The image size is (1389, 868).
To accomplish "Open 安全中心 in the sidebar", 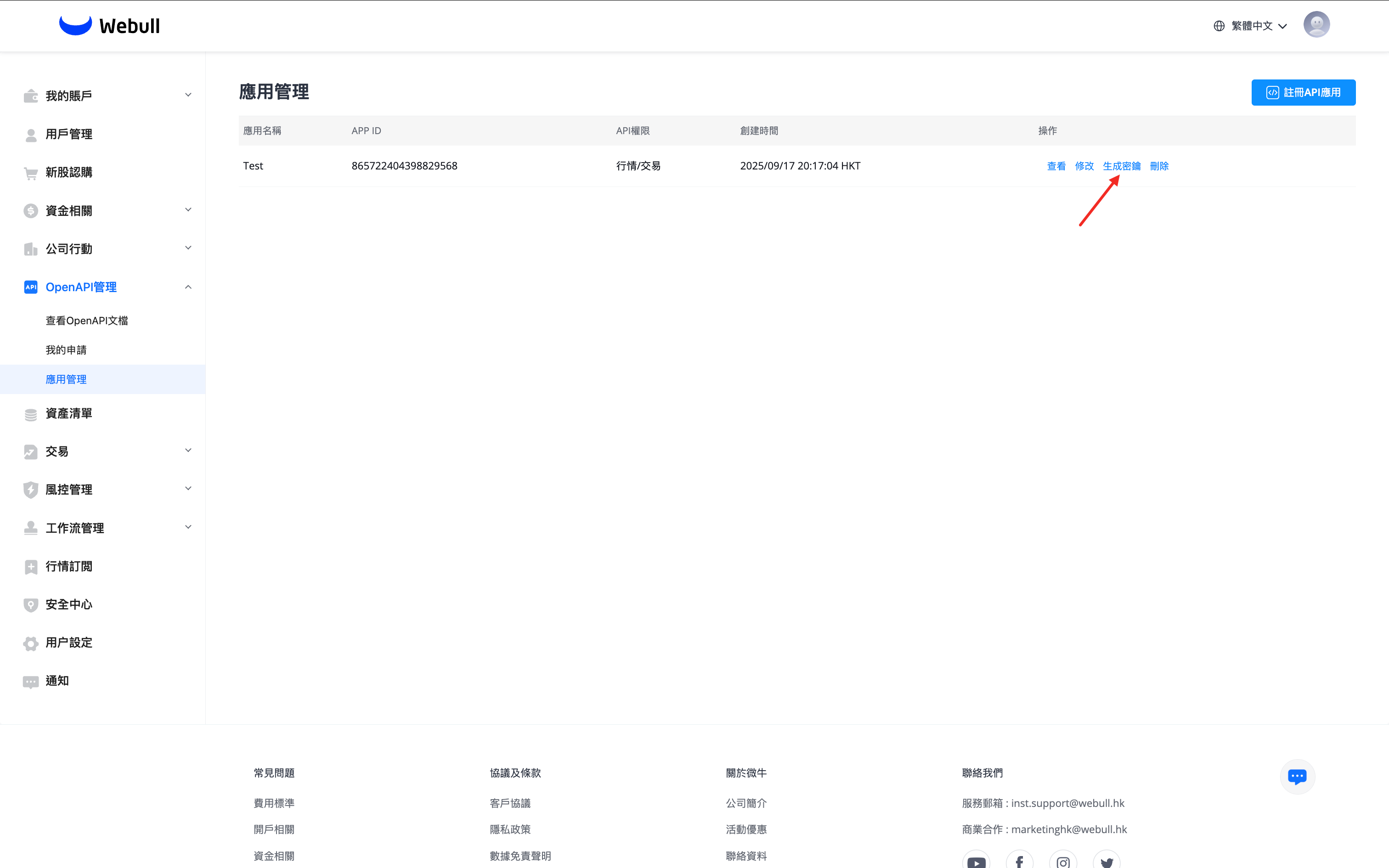I will (x=69, y=604).
